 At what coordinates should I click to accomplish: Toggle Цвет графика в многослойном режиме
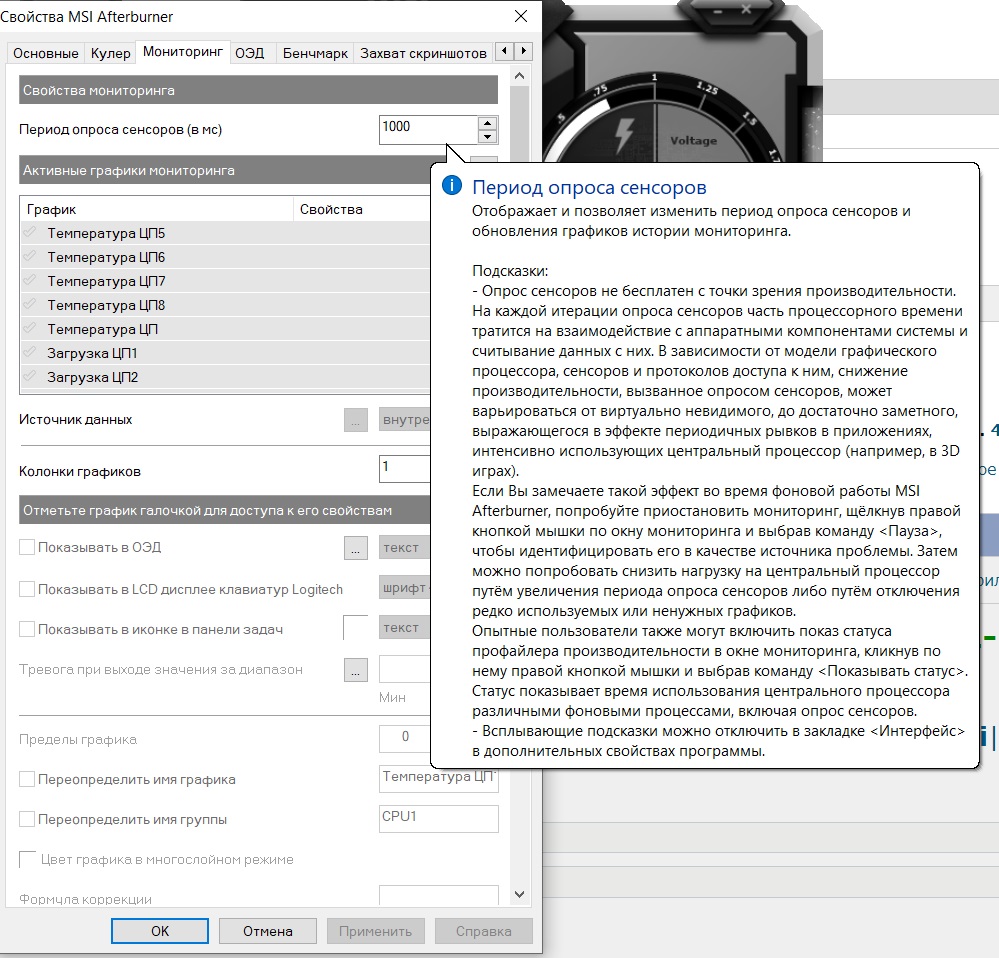click(27, 859)
